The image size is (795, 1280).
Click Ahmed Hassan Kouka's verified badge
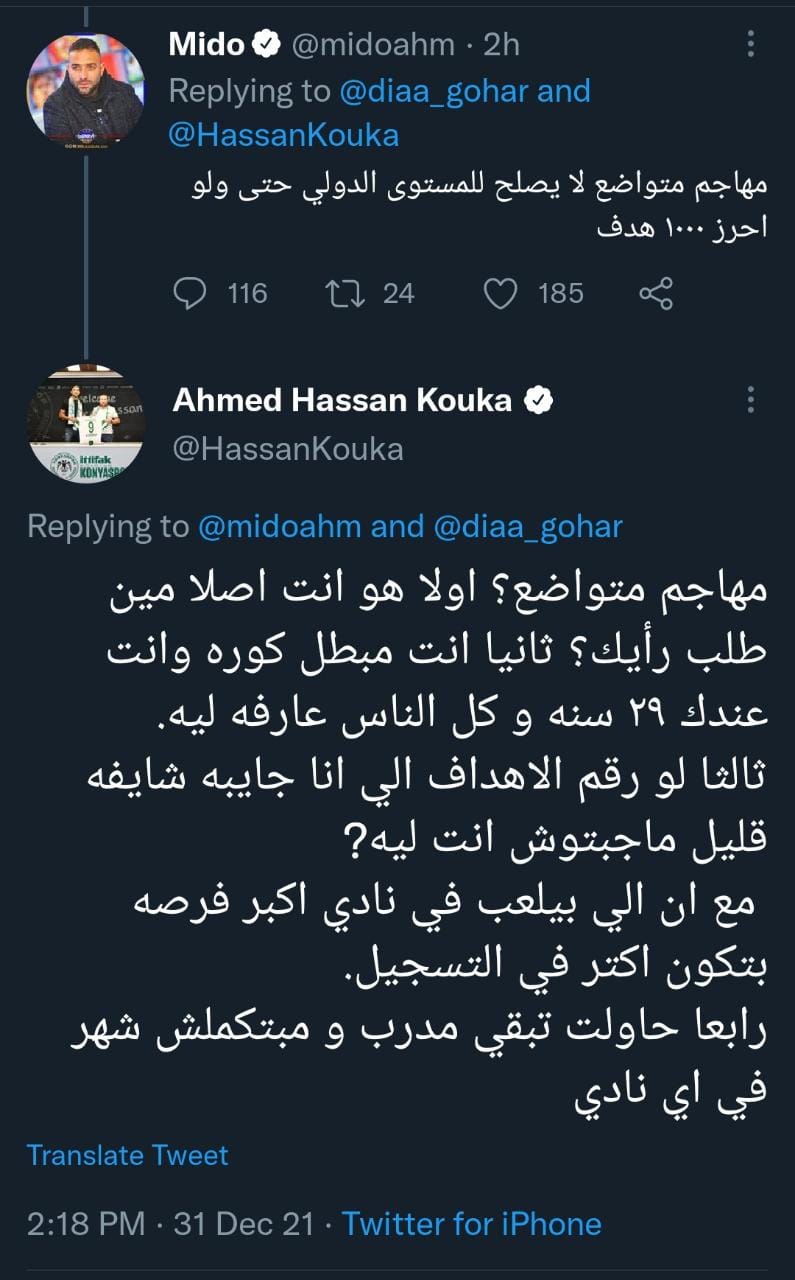point(540,400)
